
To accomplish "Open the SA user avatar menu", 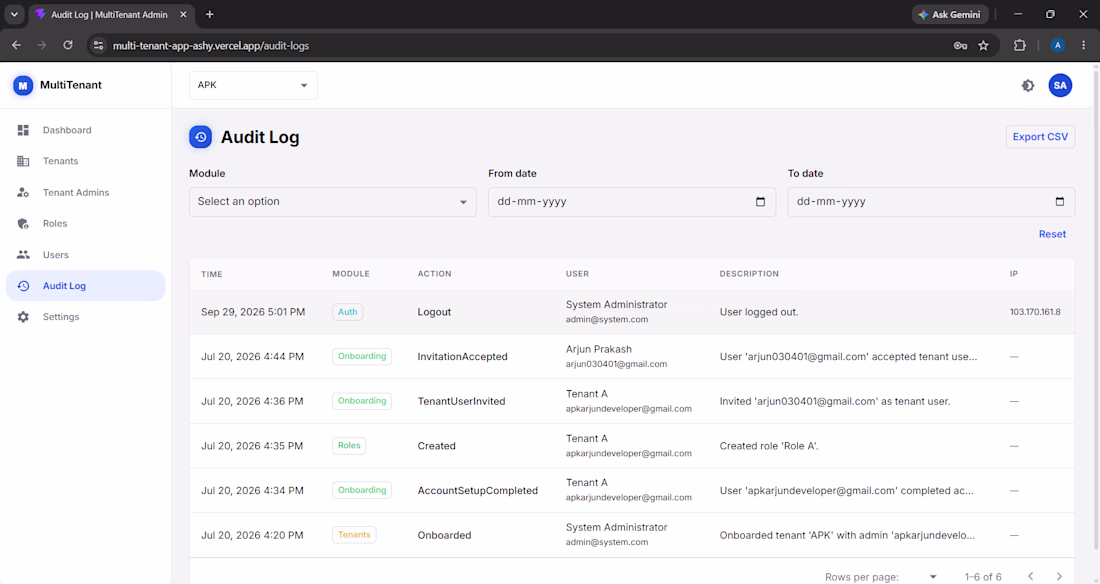I will (x=1060, y=86).
